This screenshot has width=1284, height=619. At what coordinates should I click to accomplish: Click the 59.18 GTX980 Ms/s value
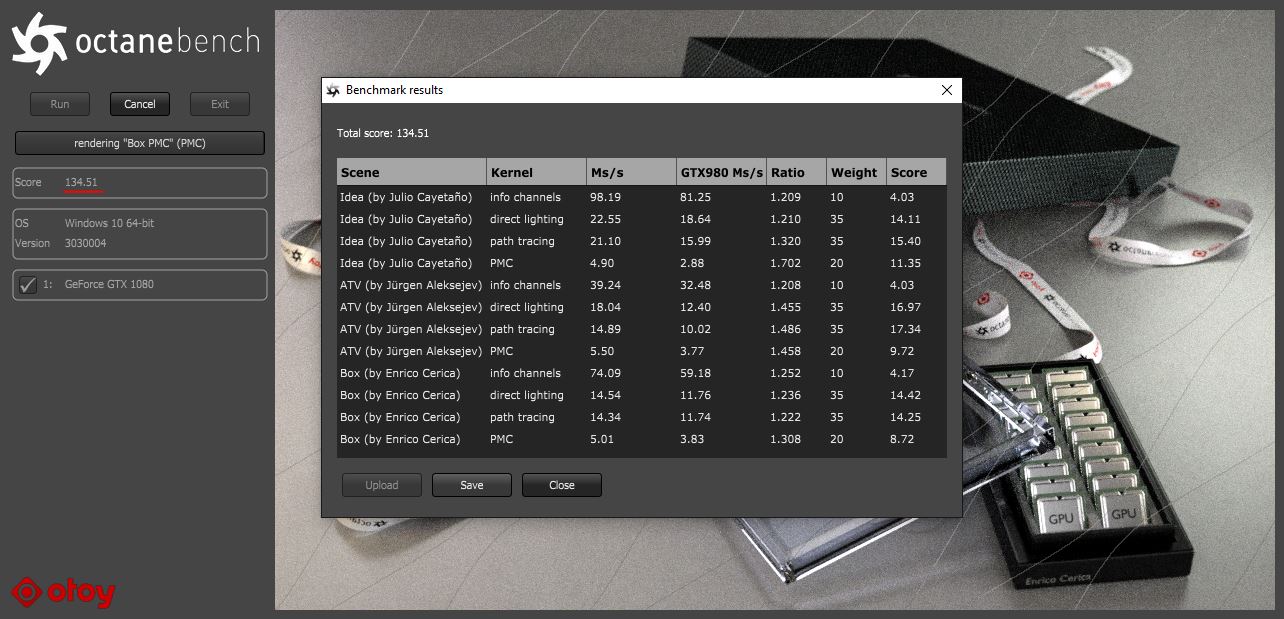[x=695, y=373]
